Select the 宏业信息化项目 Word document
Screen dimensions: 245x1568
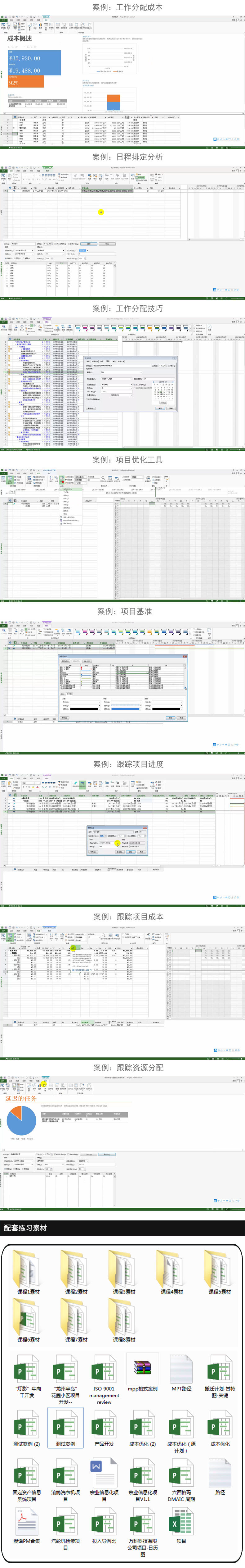pos(104,1480)
